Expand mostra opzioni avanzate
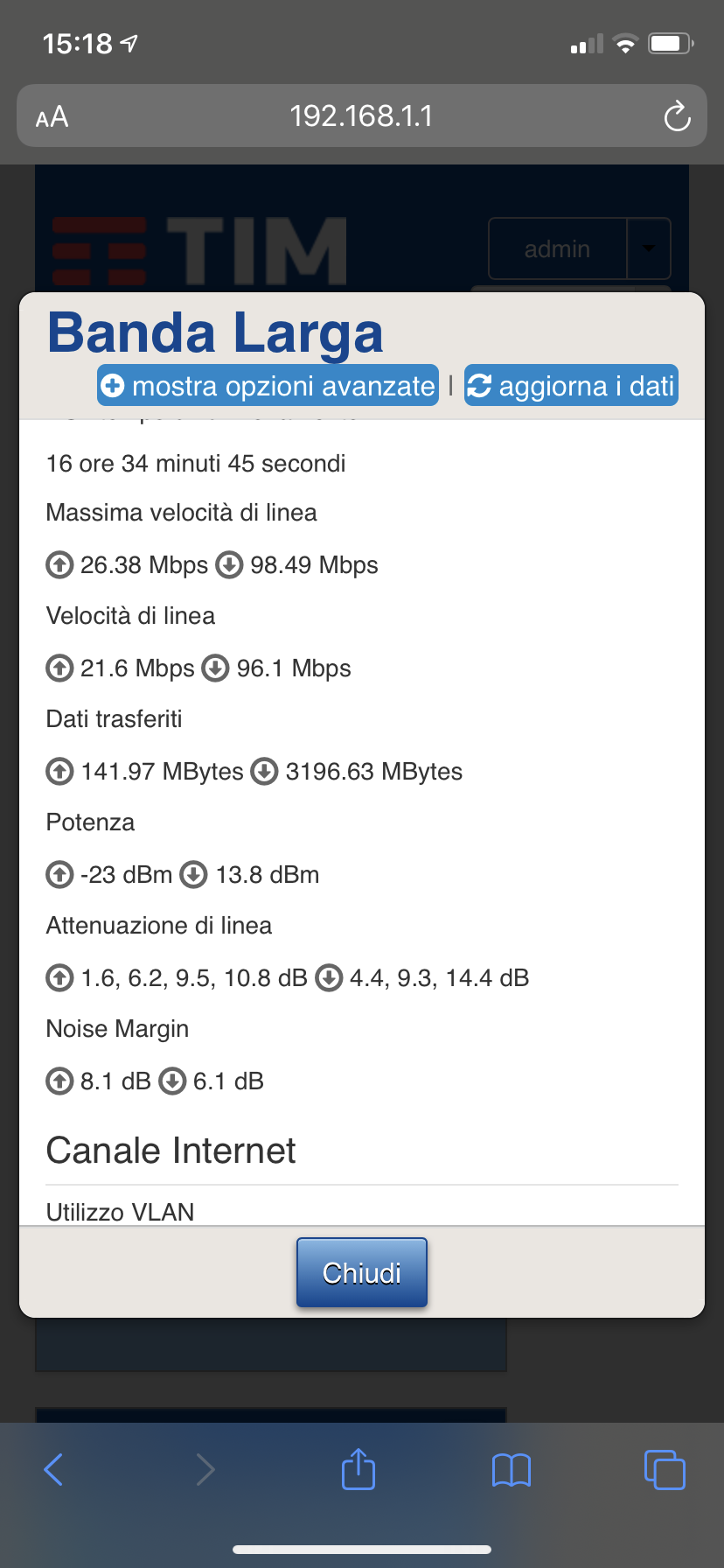 pos(268,385)
